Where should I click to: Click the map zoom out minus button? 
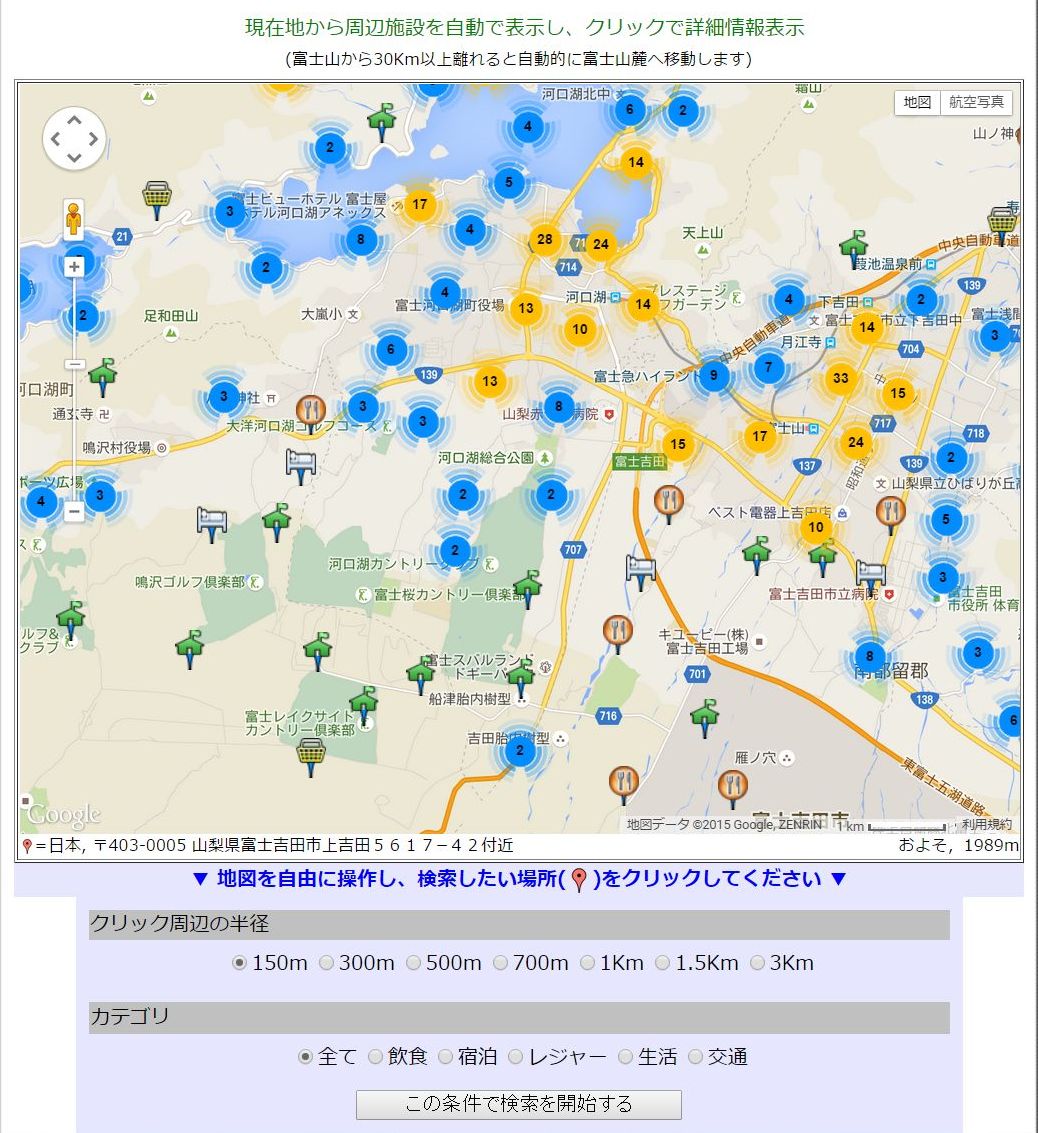click(74, 511)
